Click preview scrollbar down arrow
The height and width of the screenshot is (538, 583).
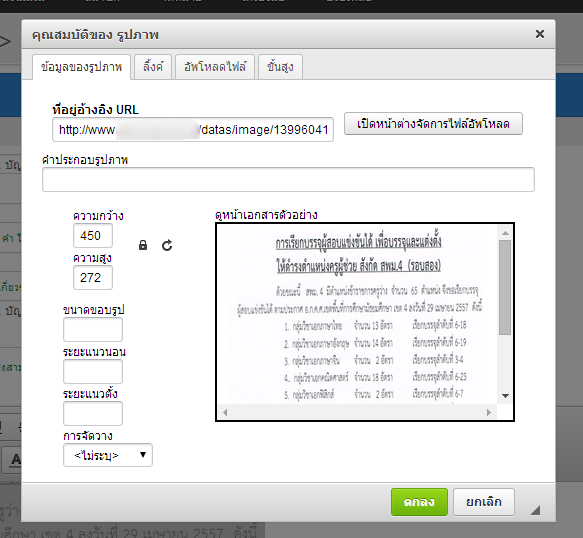coord(505,396)
